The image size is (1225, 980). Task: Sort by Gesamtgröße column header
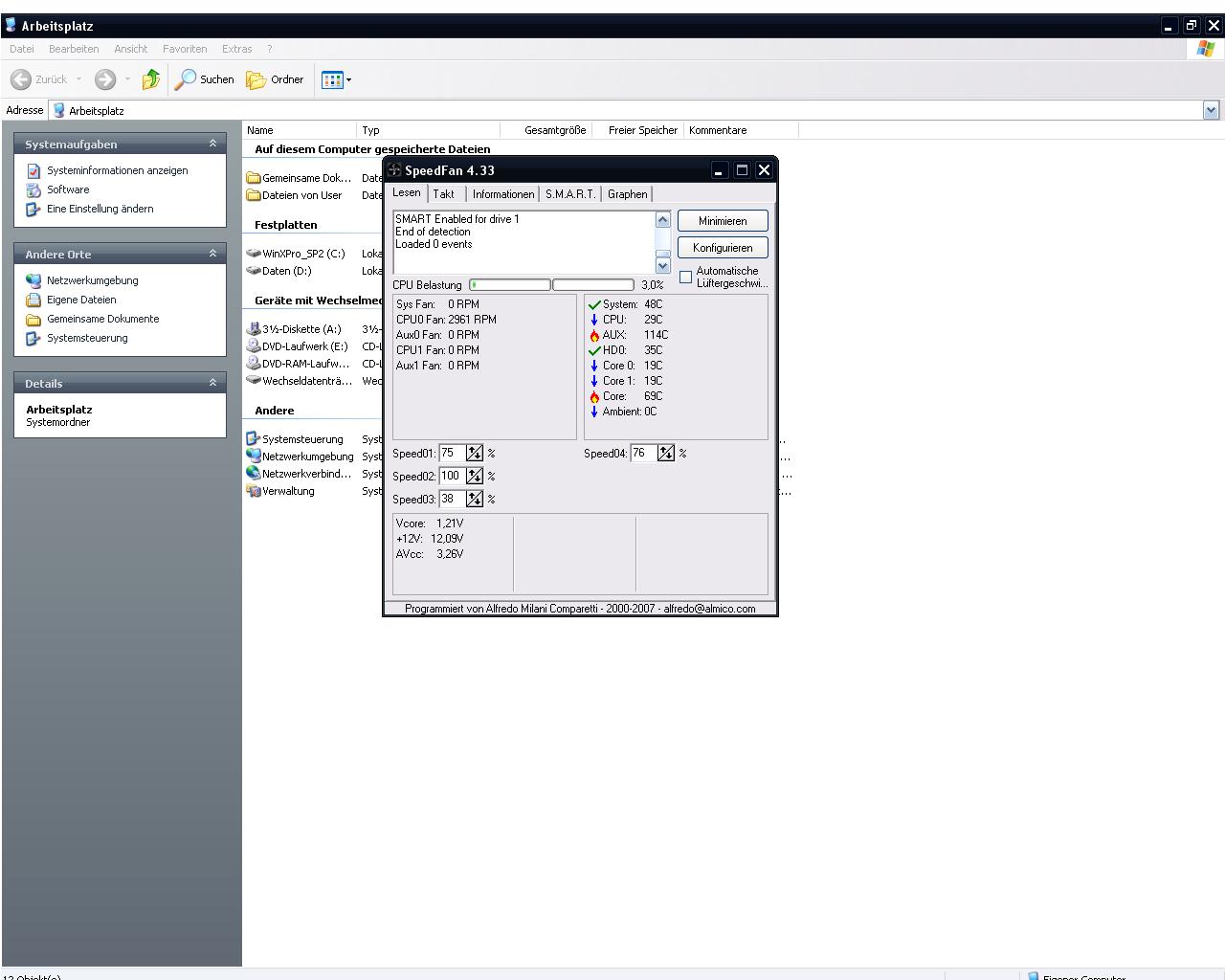point(546,130)
